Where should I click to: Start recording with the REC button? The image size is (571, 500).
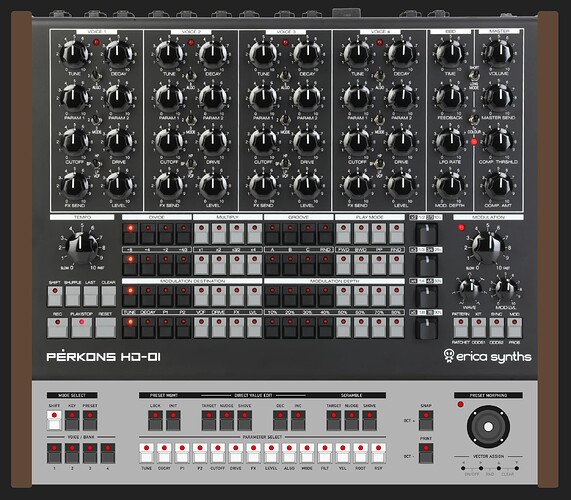(57, 327)
